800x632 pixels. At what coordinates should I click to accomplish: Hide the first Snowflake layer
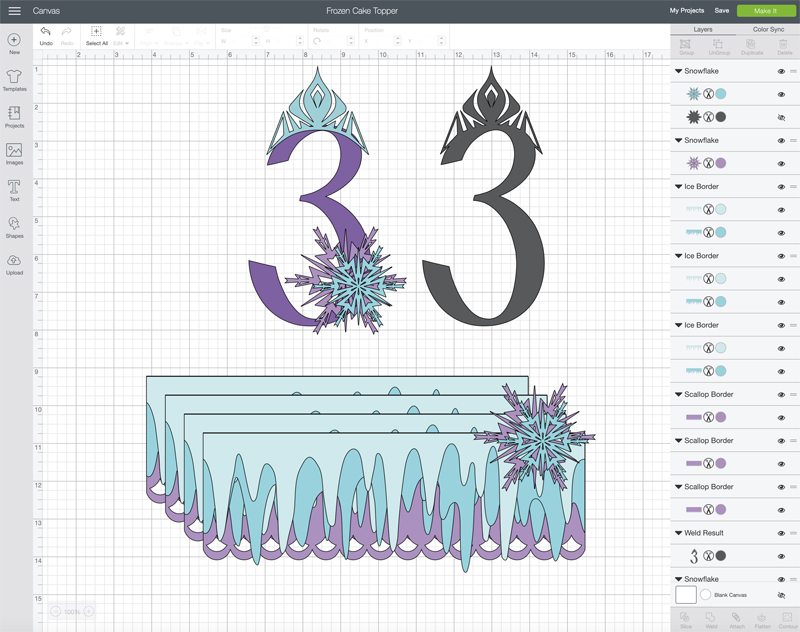(782, 71)
